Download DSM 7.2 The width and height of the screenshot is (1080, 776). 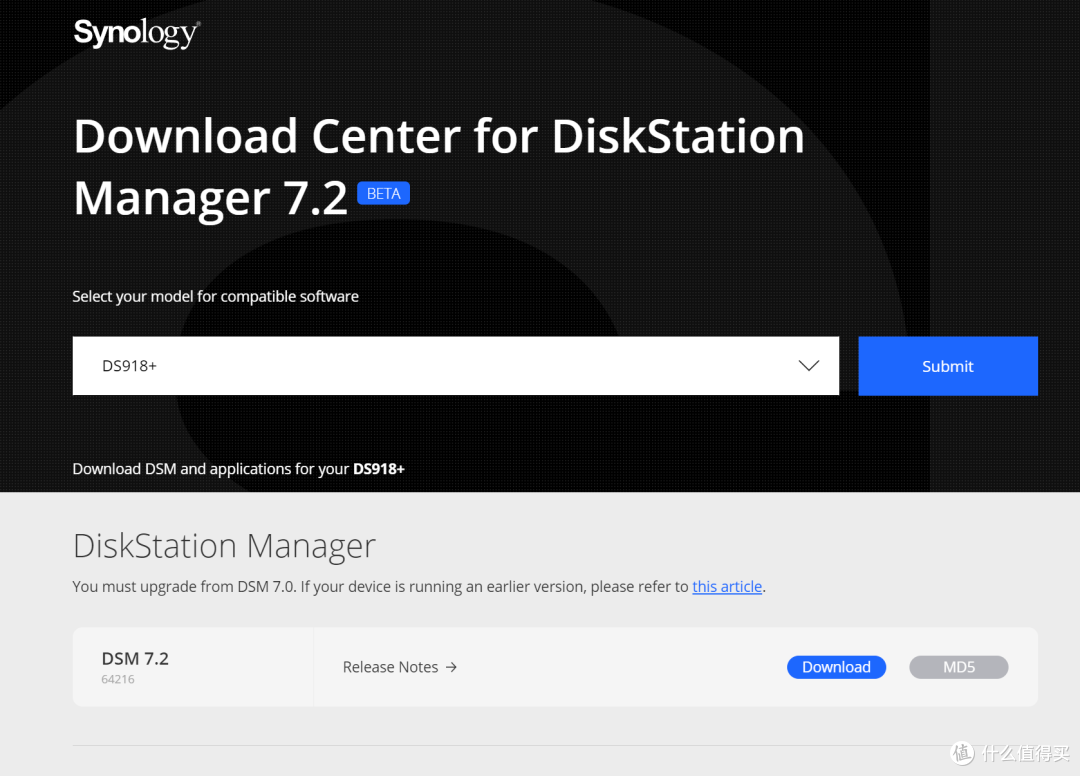coord(836,667)
